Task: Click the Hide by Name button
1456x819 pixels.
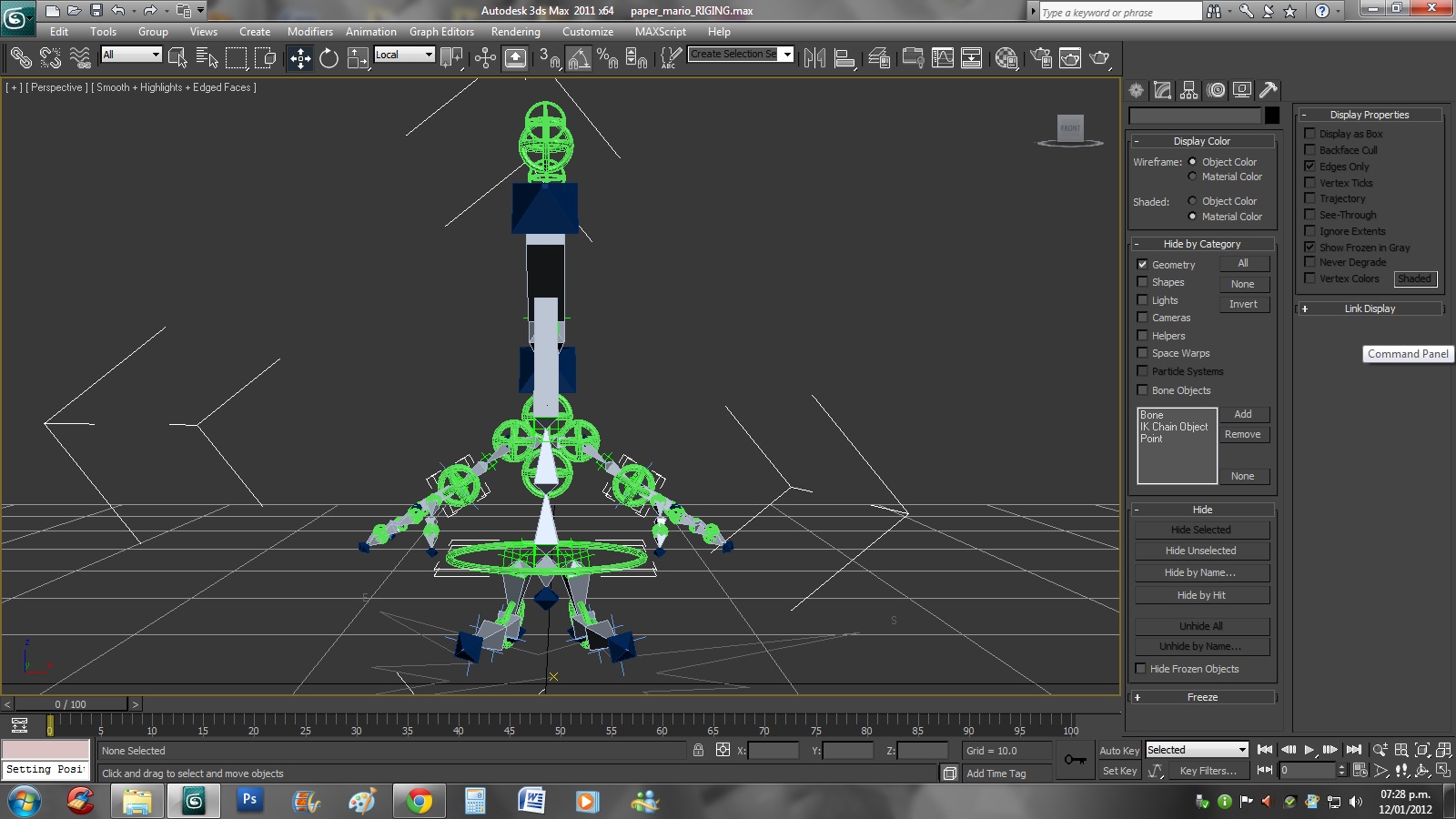Action: pos(1201,572)
